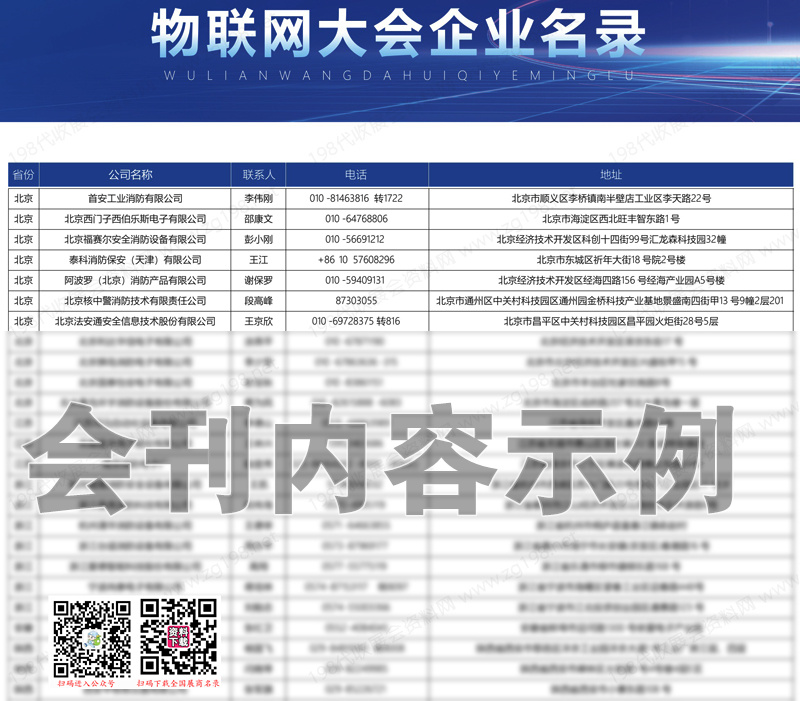Select contact name 段高峰
The width and height of the screenshot is (800, 701).
(259, 301)
